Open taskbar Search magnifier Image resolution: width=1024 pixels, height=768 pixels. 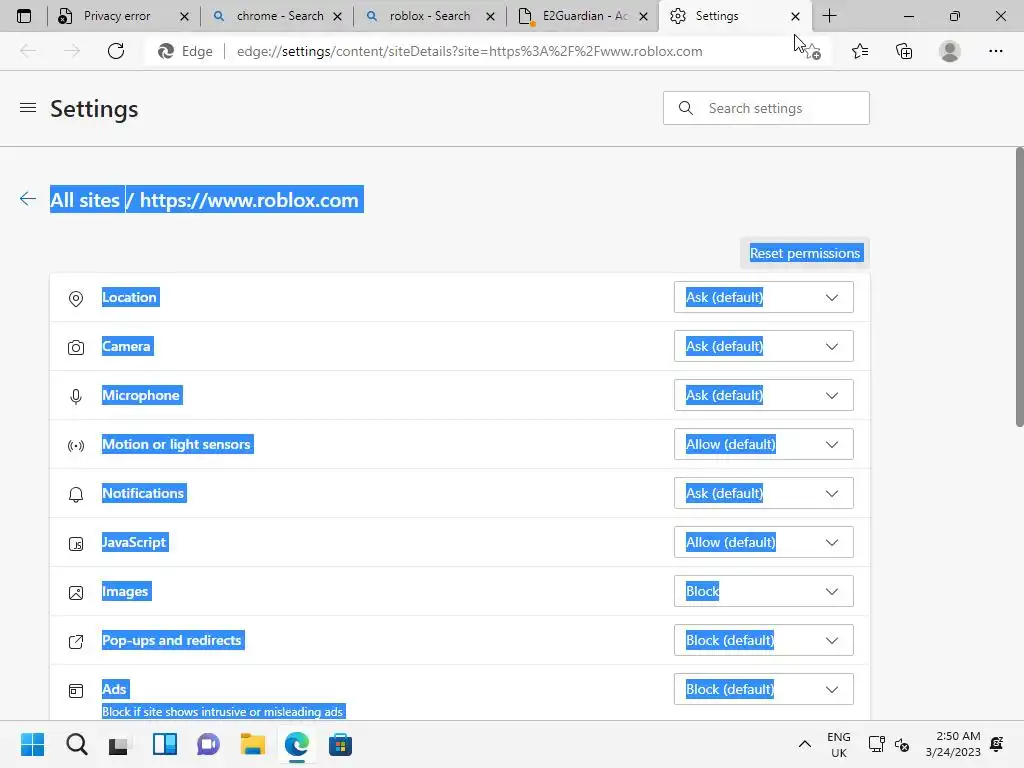pos(76,744)
